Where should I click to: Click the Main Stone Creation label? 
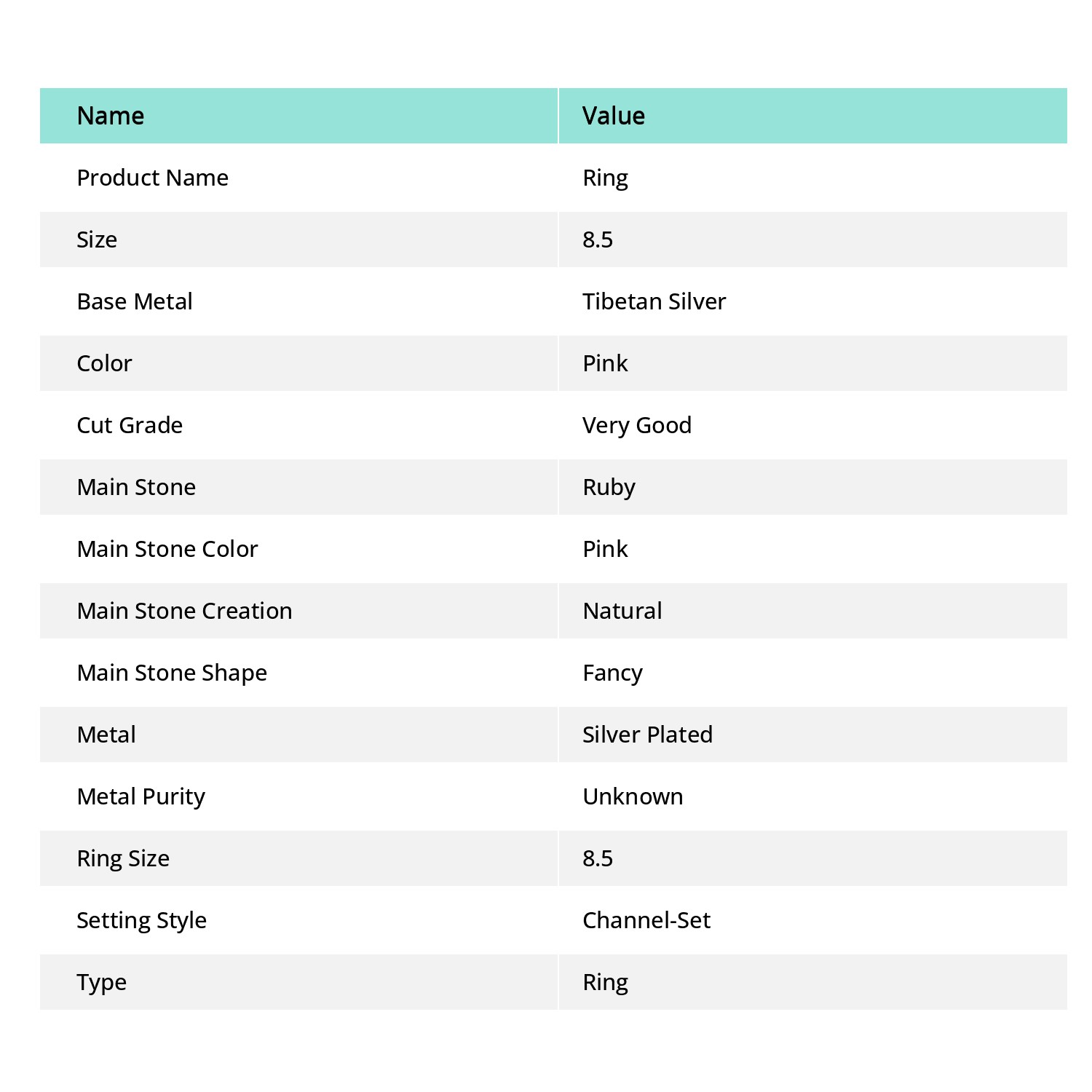coord(185,611)
